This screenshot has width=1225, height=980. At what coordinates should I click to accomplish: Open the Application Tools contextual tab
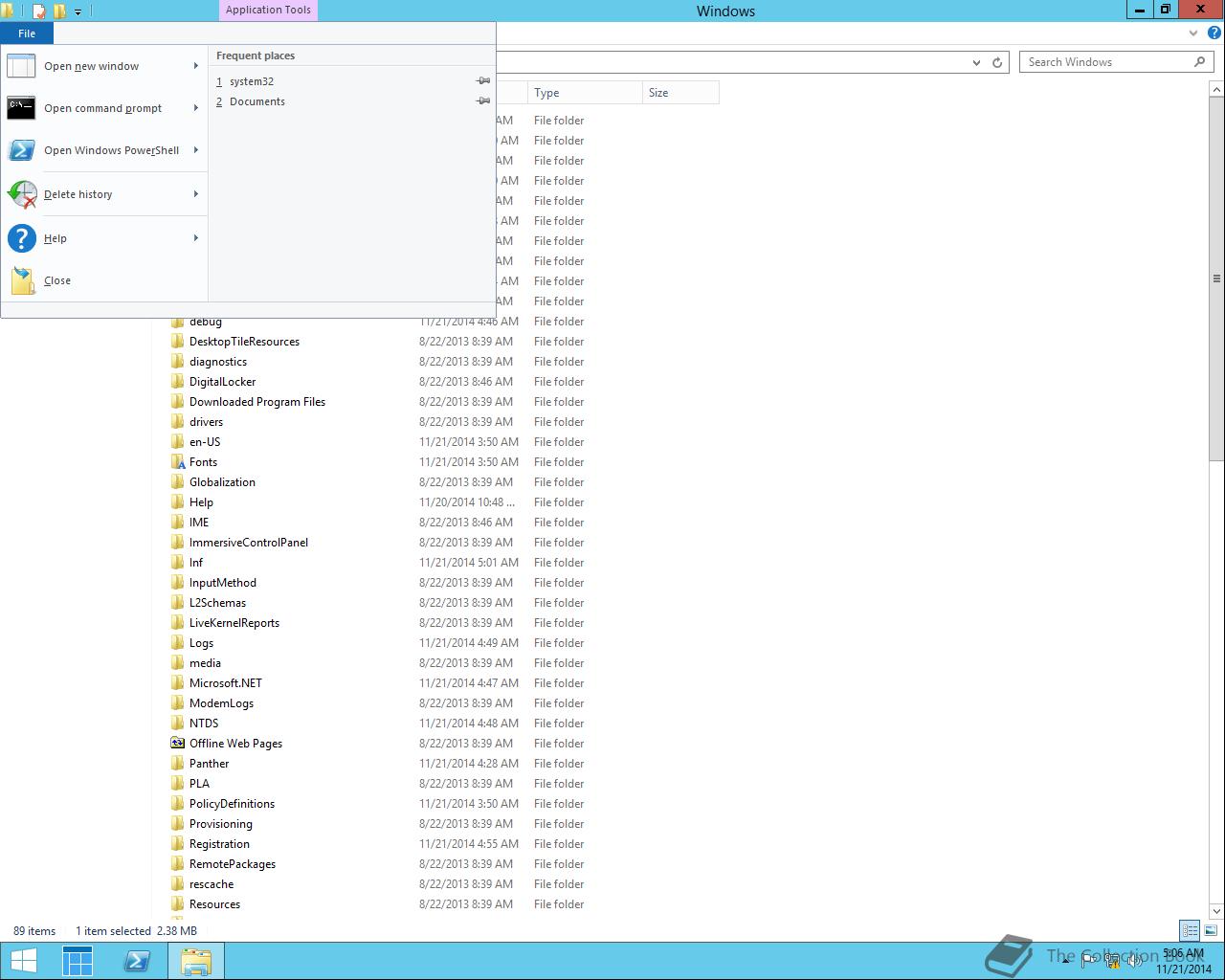click(x=268, y=11)
